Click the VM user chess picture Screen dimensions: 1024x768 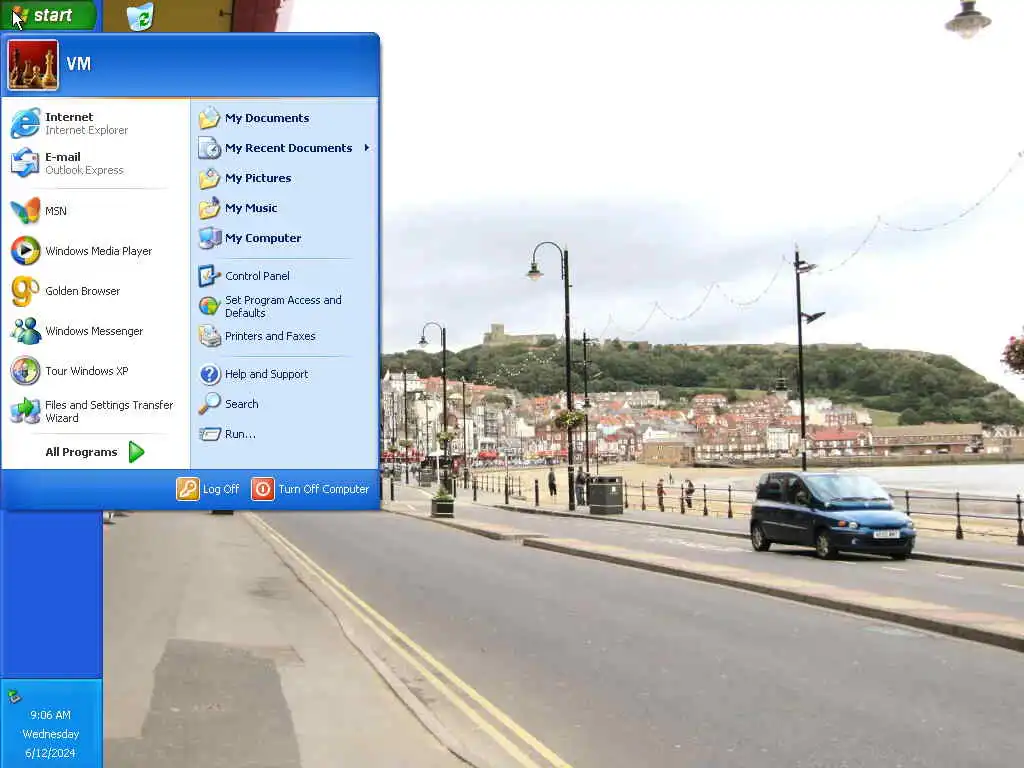pyautogui.click(x=33, y=65)
